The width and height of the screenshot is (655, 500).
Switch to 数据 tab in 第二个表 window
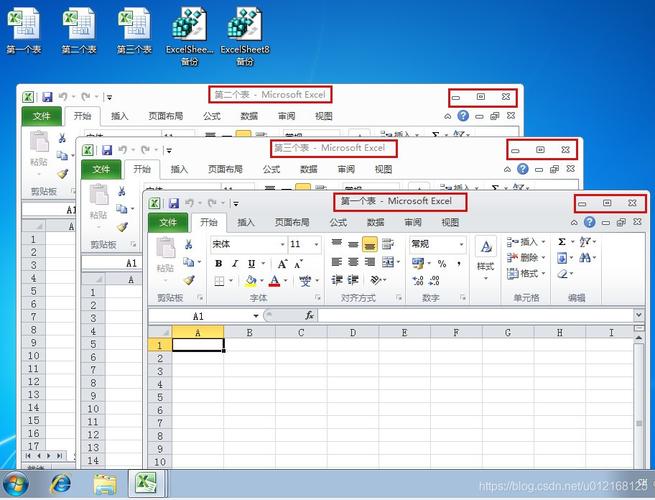249,117
